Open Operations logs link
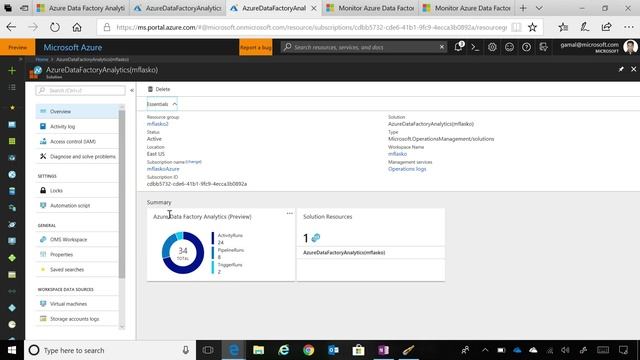640x360 pixels. coord(407,169)
